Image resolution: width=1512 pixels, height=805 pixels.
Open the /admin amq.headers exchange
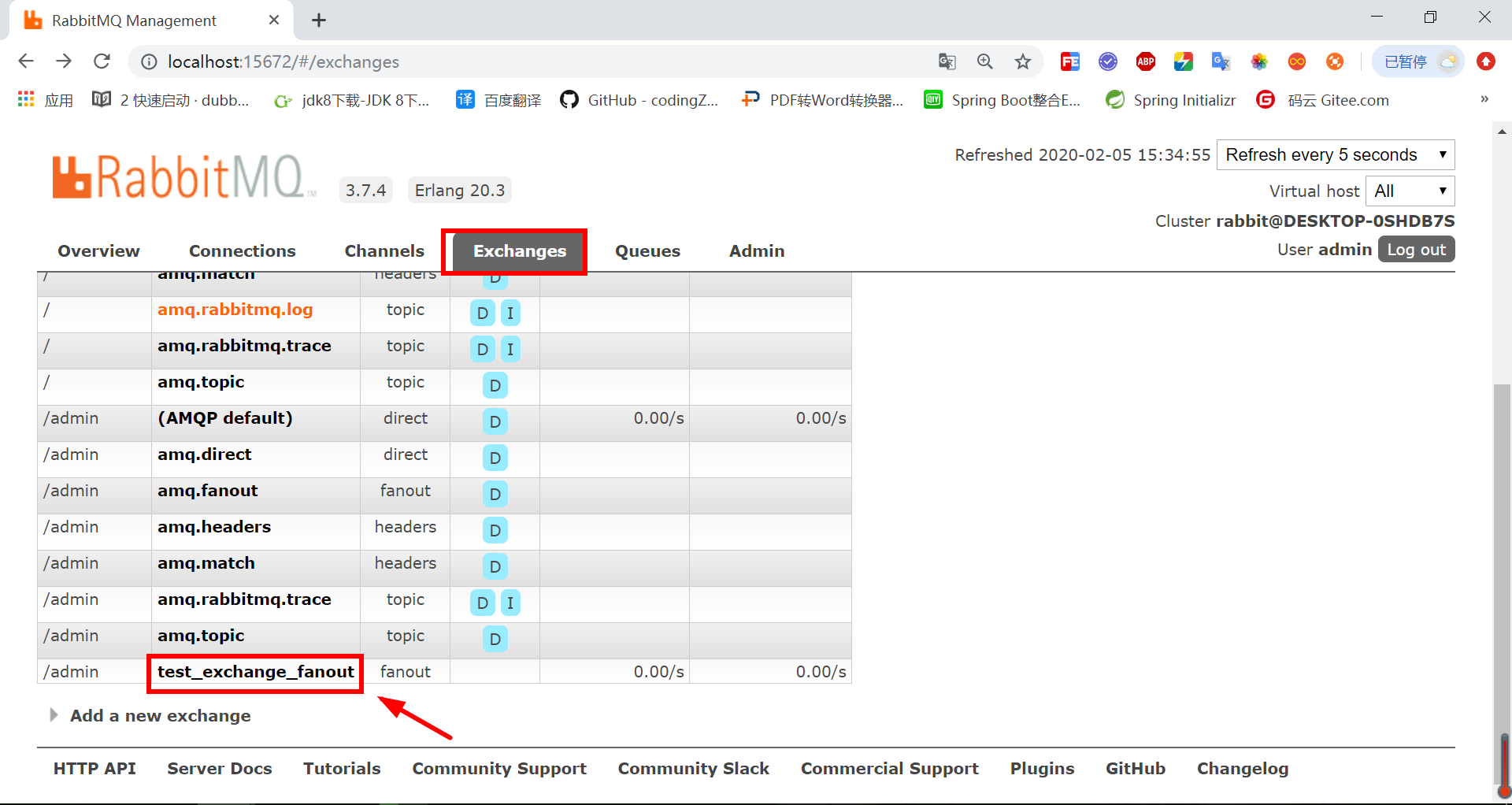pos(213,527)
